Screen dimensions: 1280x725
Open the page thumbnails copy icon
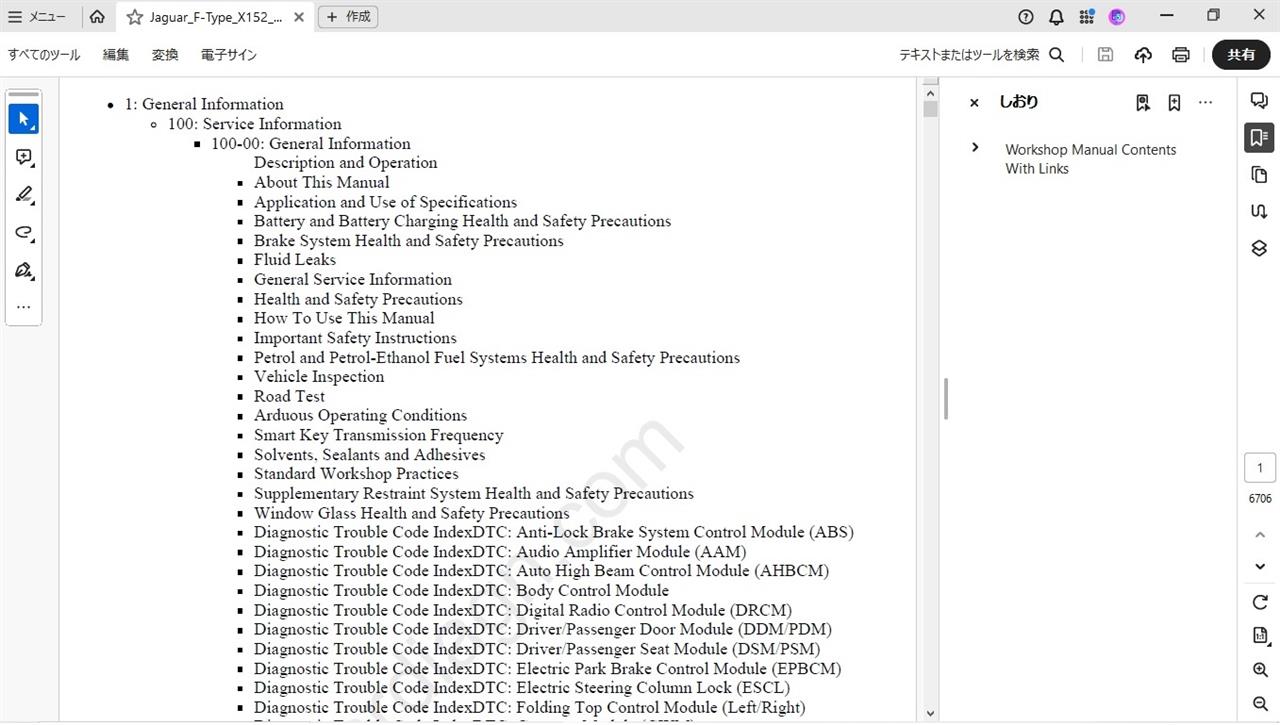pos(1259,174)
